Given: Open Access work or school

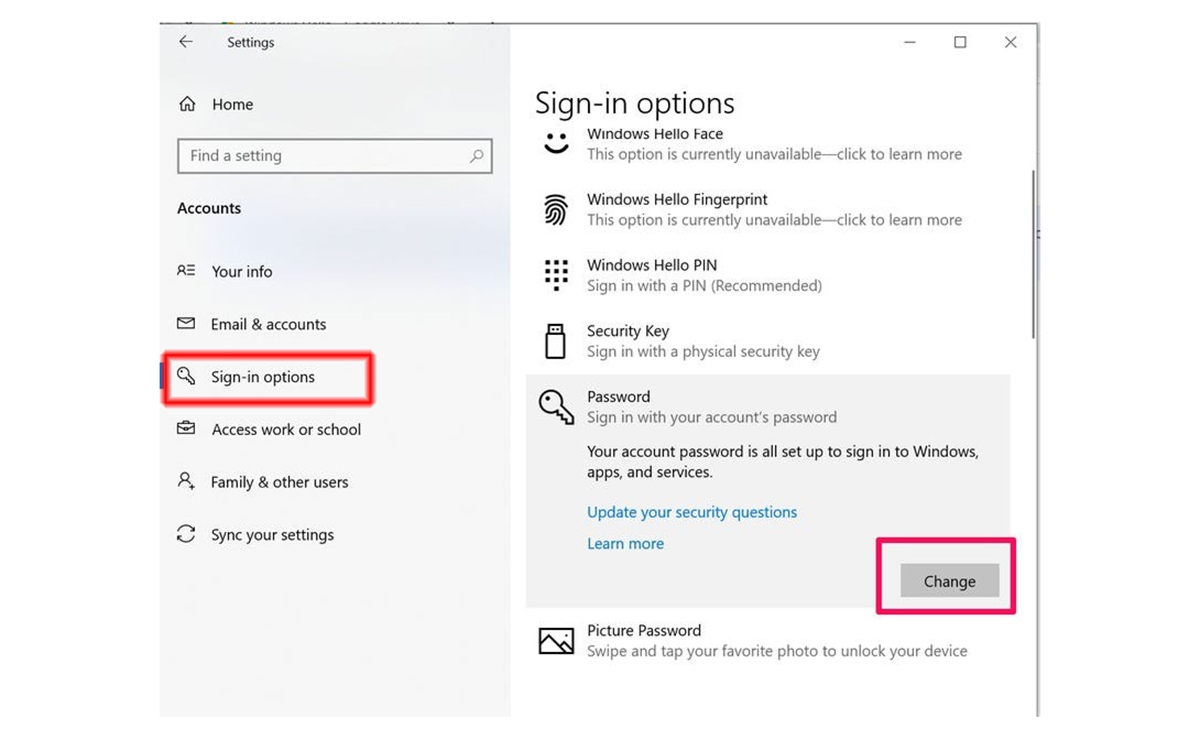Looking at the screenshot, I should click(x=286, y=429).
